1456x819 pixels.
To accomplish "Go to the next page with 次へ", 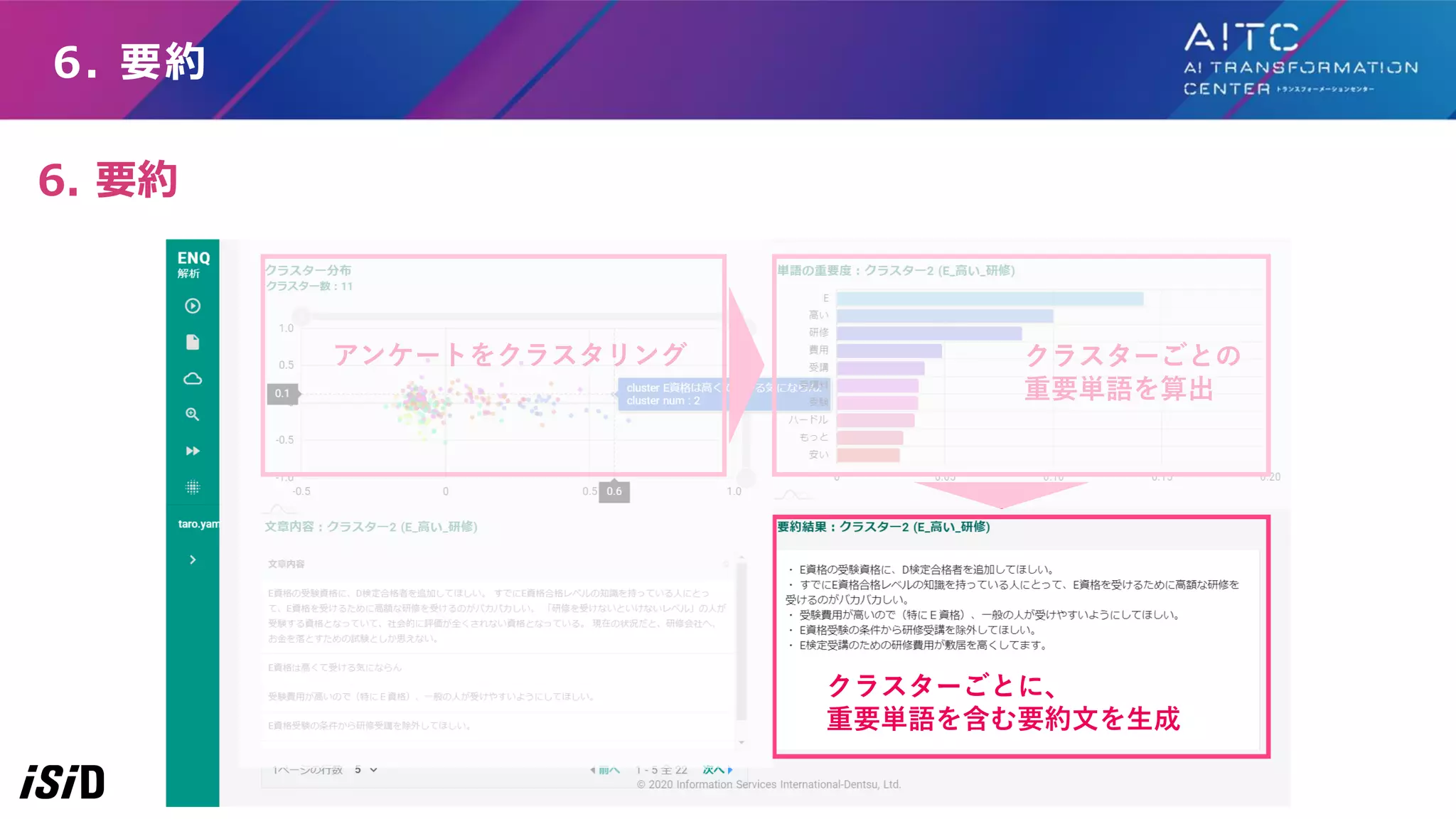I will (x=717, y=770).
